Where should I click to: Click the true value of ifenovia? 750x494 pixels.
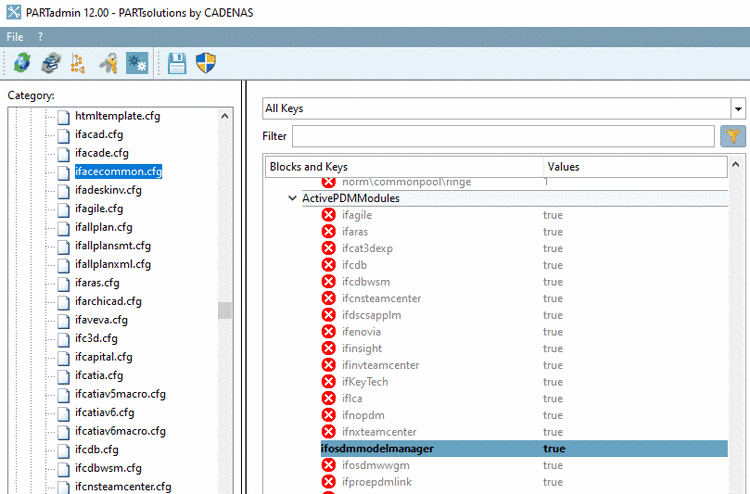point(553,332)
